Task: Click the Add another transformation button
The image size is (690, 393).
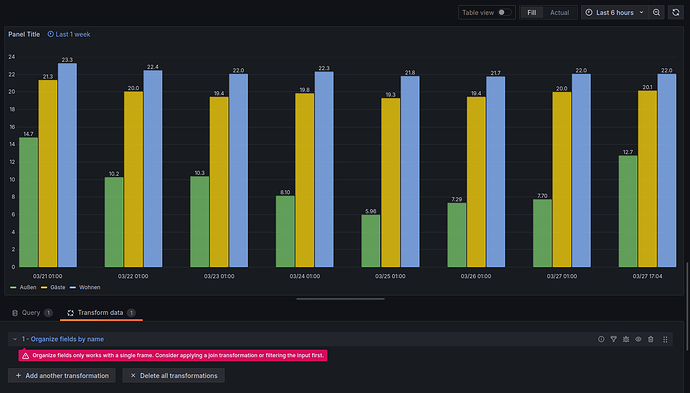Action: point(62,375)
